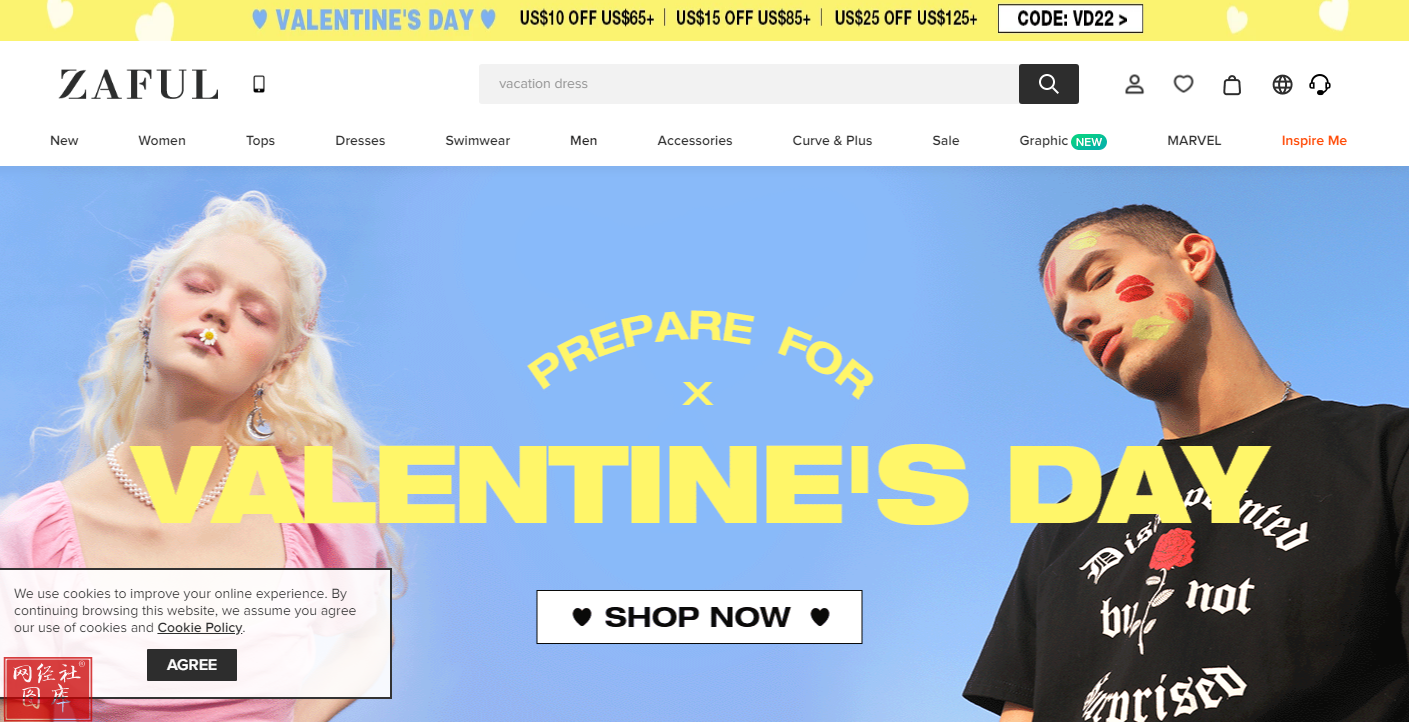Open the Women menu

point(162,141)
